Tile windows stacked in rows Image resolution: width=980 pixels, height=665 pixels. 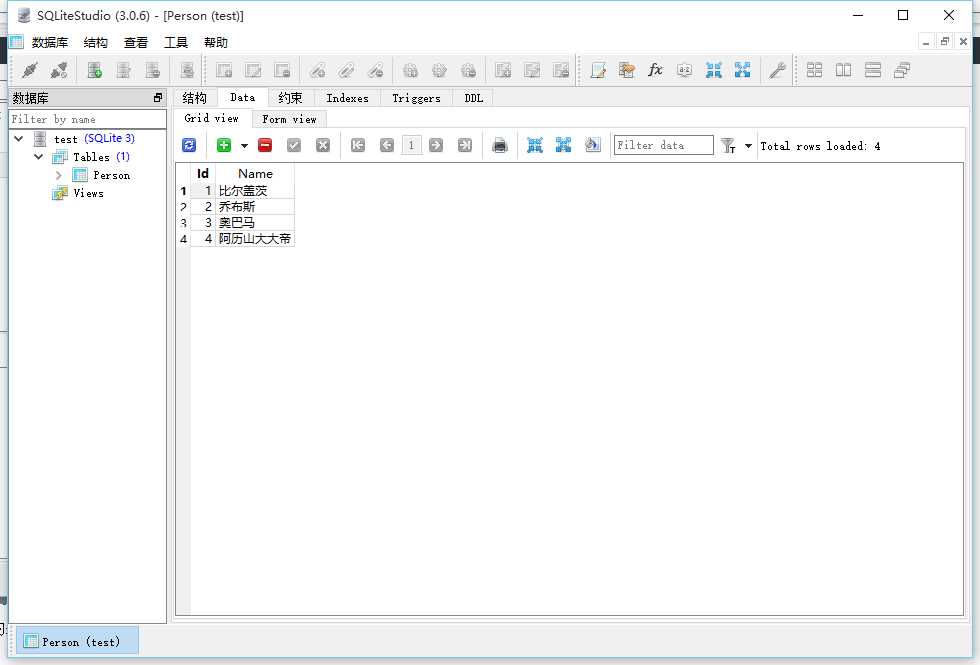point(872,70)
